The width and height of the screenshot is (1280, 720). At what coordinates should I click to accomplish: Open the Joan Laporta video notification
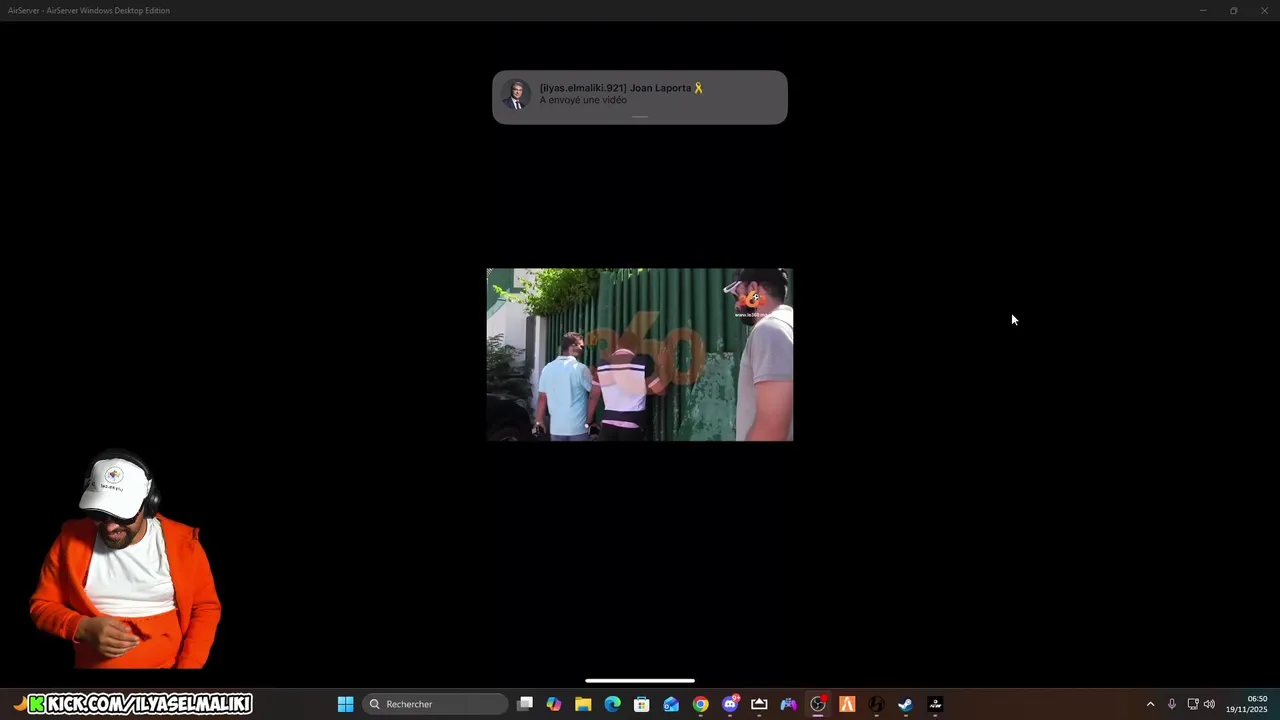pyautogui.click(x=640, y=97)
